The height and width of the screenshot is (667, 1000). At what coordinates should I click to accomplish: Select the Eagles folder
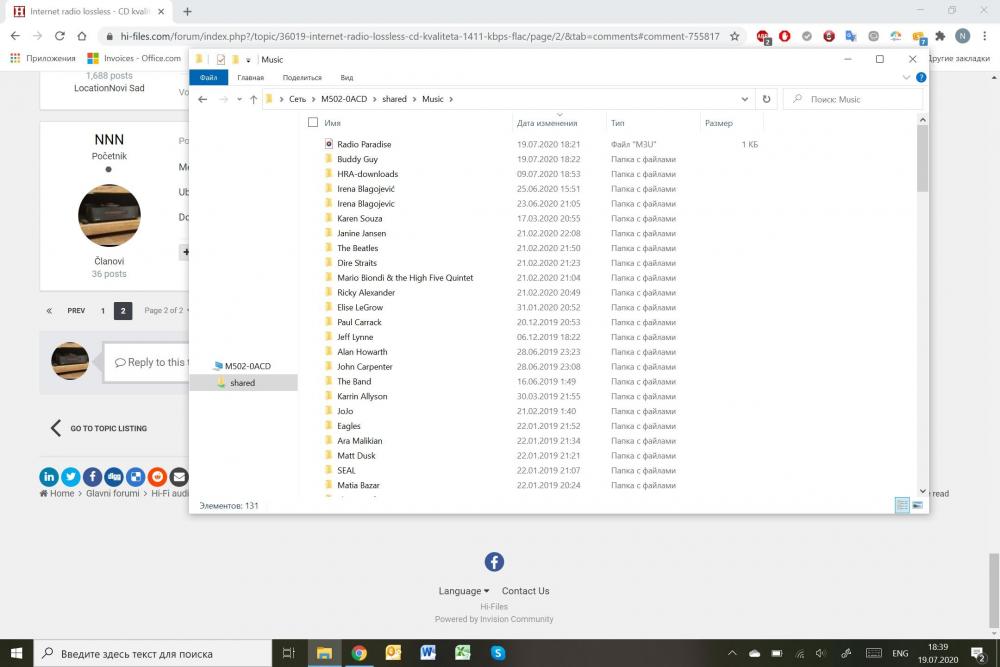(x=348, y=426)
